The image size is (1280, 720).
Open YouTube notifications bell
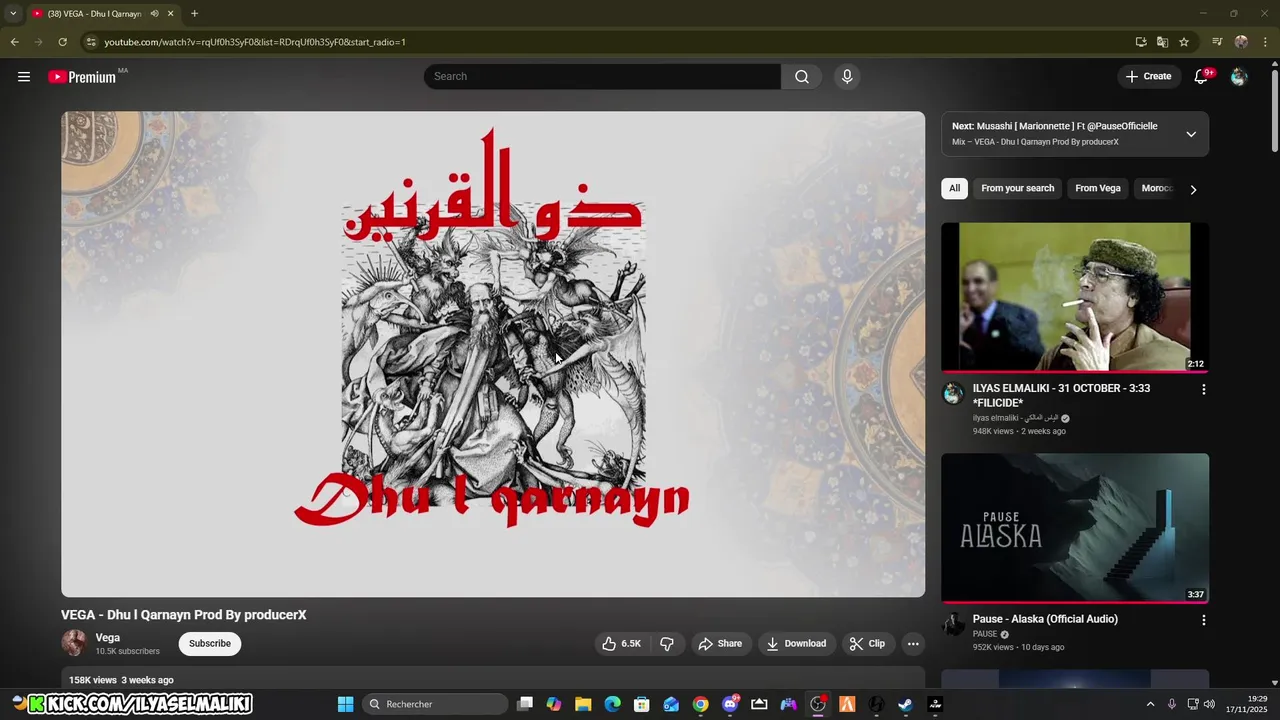point(1202,77)
